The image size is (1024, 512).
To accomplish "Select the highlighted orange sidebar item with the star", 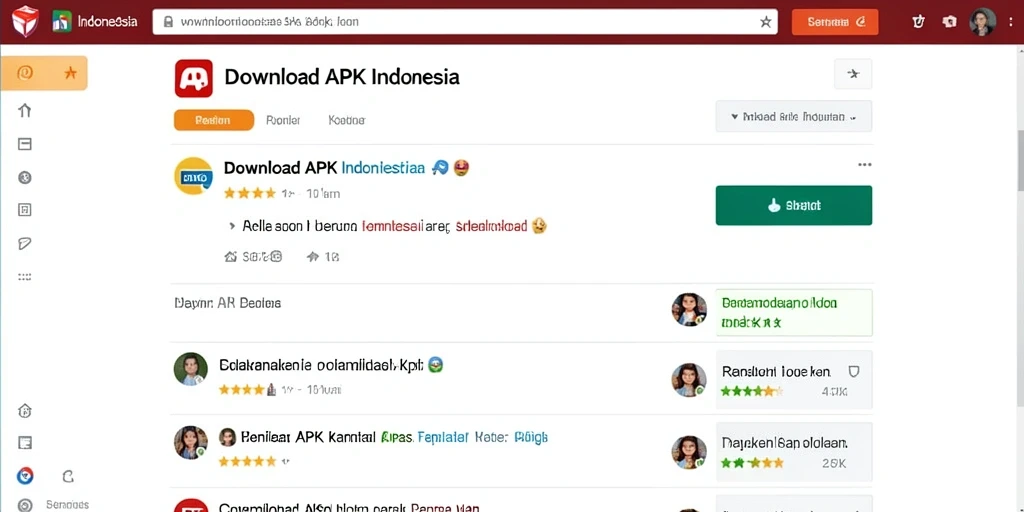I will point(44,73).
